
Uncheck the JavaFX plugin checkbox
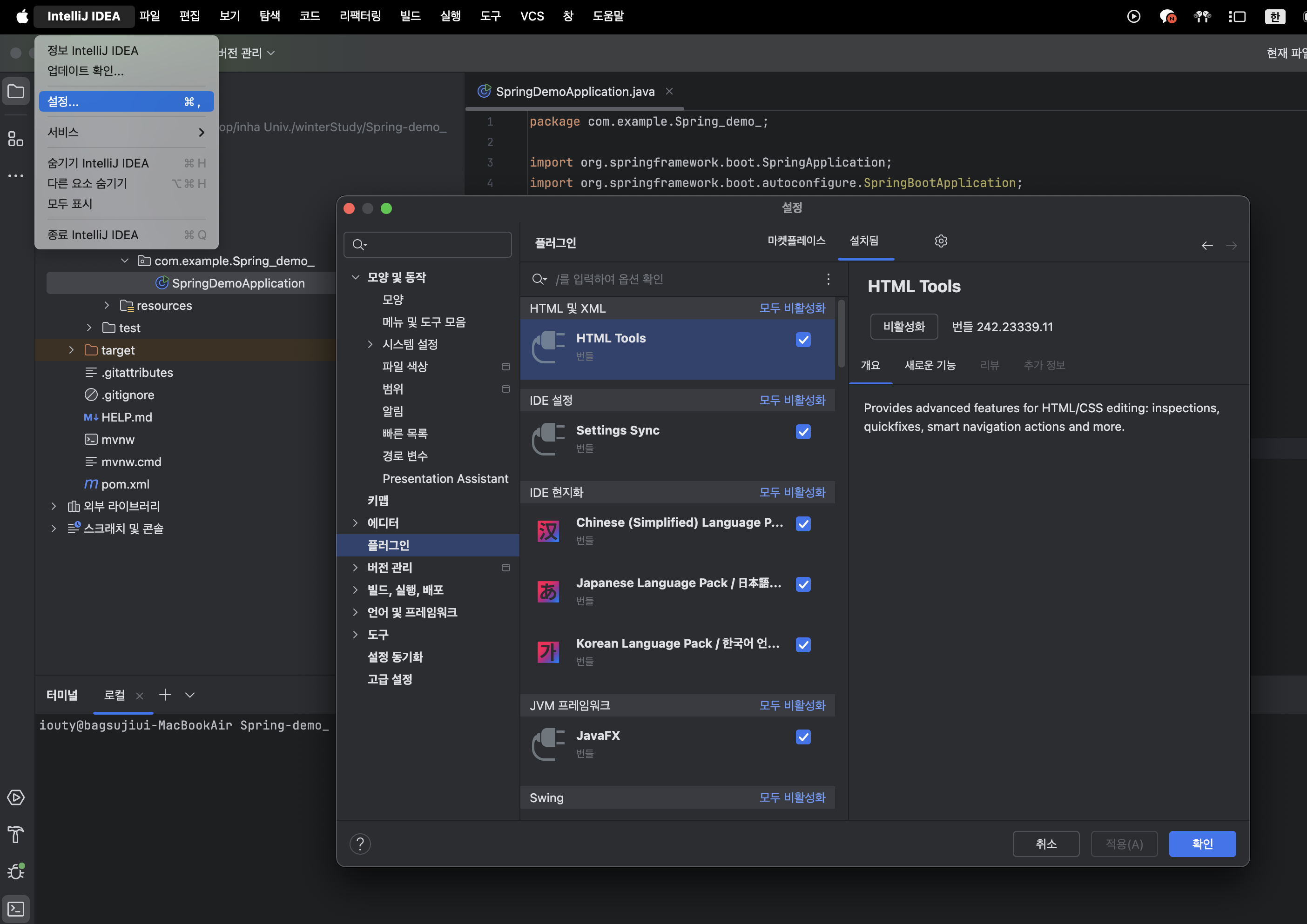tap(803, 737)
